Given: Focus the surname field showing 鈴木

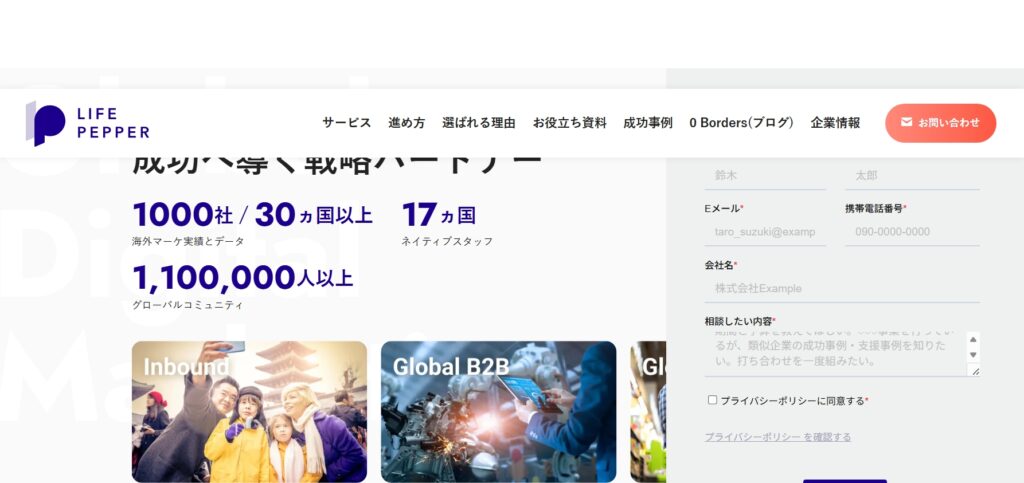Looking at the screenshot, I should [765, 175].
